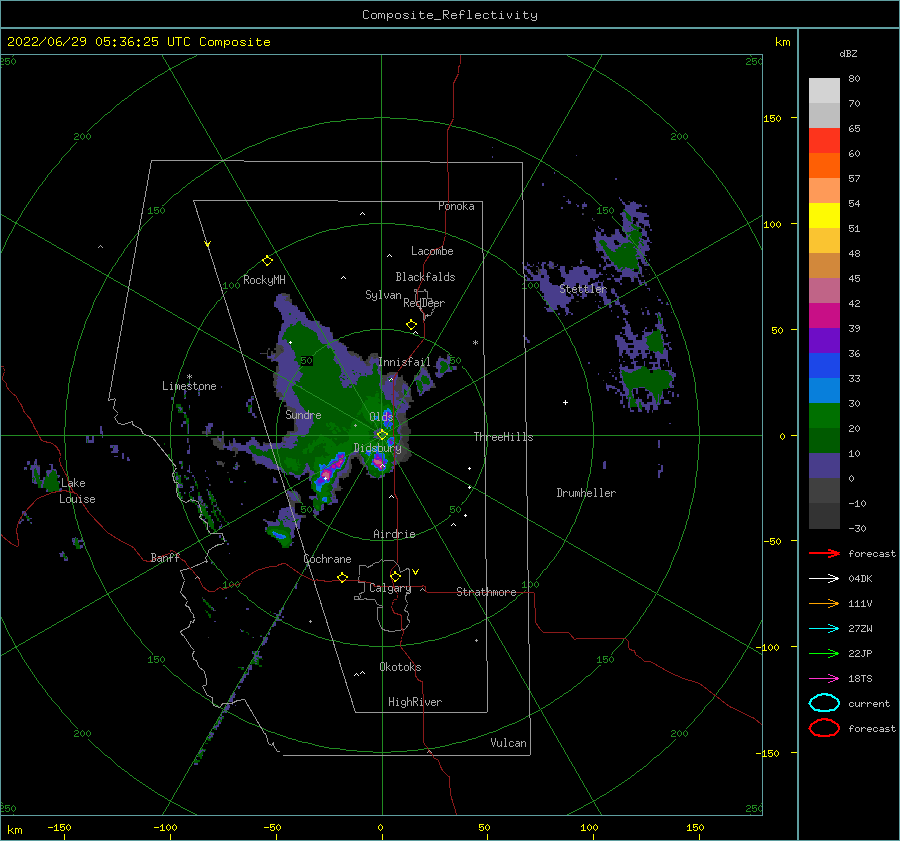Click the bright green swatch between 30 and 20 dBZ
This screenshot has height=841, width=900.
(x=824, y=416)
